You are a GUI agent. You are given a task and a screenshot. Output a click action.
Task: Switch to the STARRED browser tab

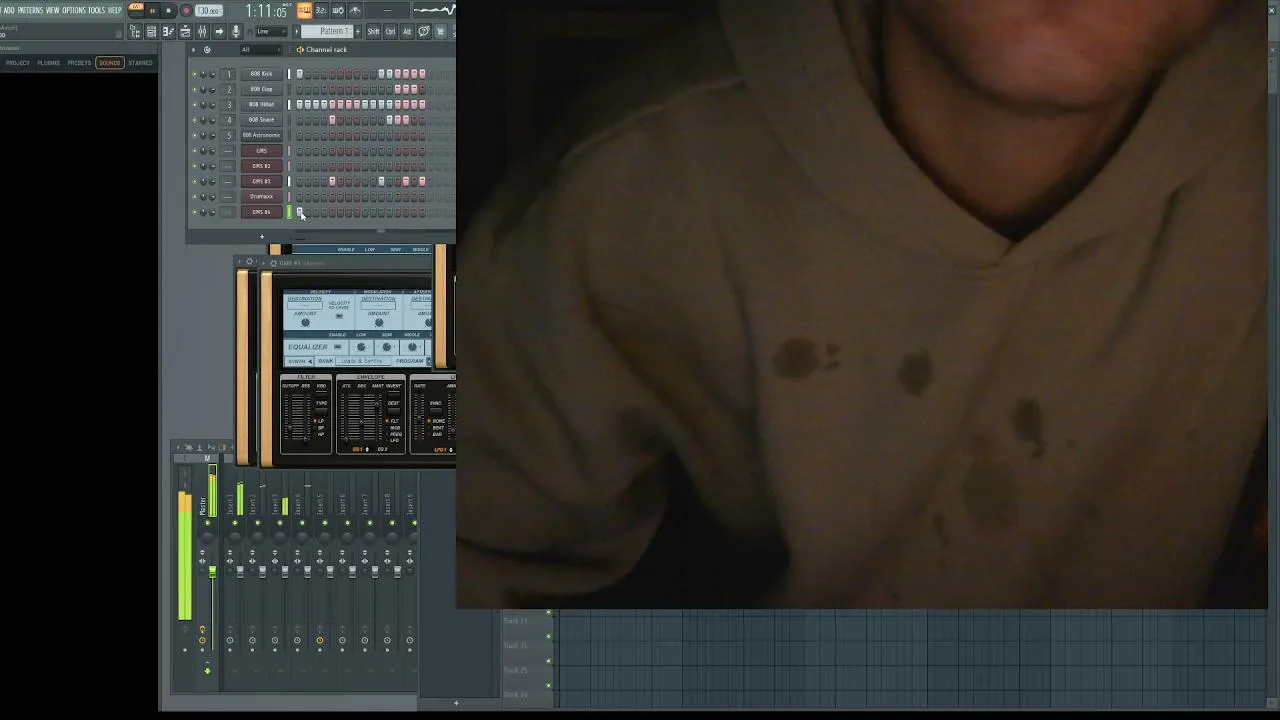140,63
